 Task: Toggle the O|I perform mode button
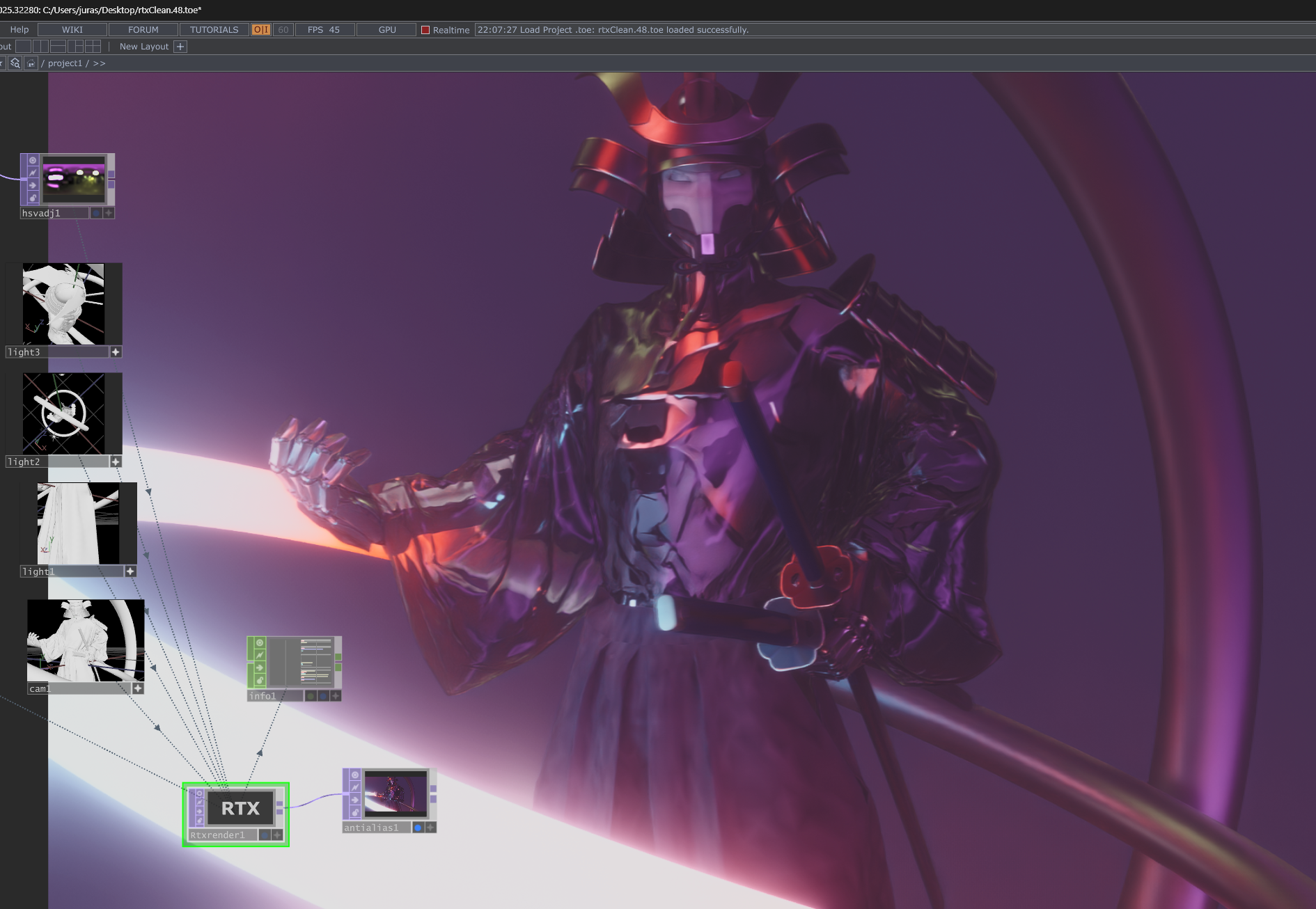pos(261,30)
